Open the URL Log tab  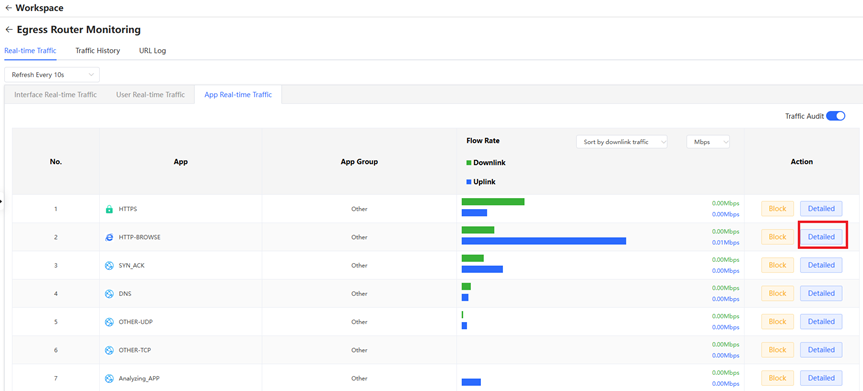point(152,51)
